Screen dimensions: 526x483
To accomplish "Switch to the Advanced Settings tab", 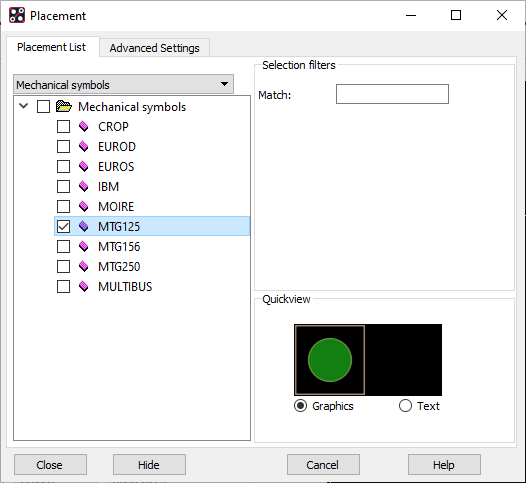I will (154, 48).
